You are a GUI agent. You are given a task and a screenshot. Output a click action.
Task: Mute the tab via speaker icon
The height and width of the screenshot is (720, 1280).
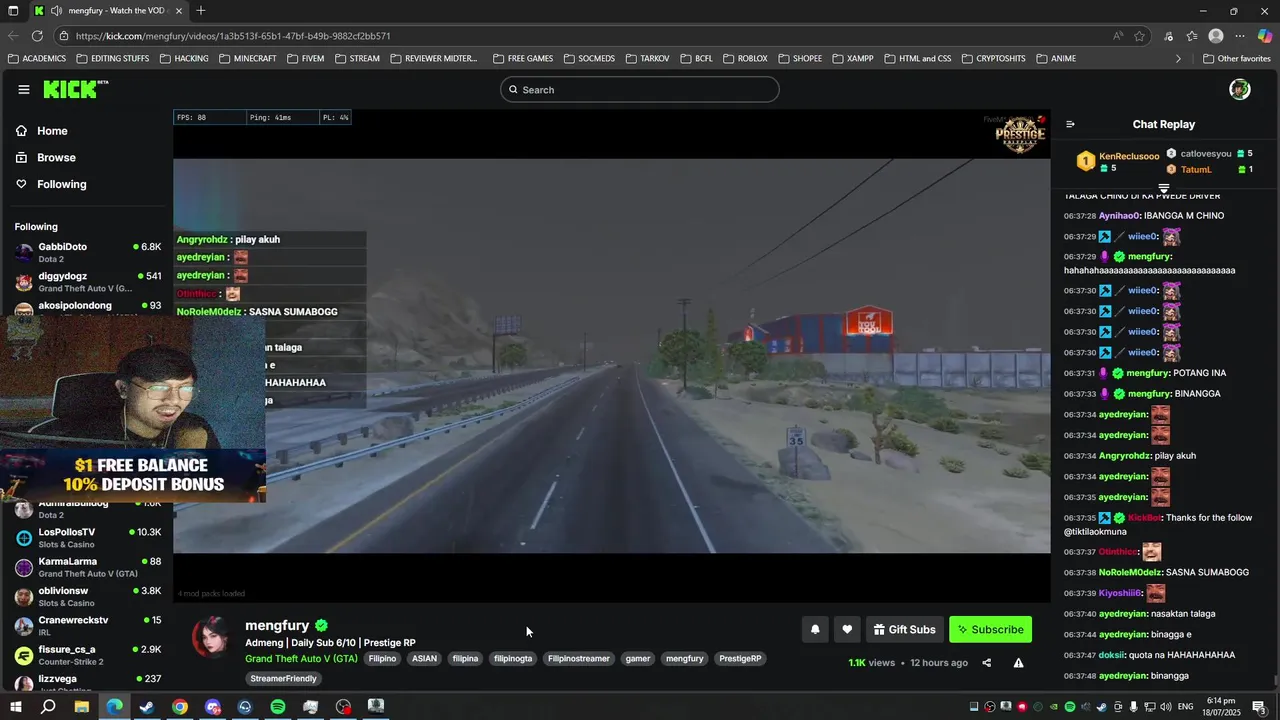(x=56, y=11)
